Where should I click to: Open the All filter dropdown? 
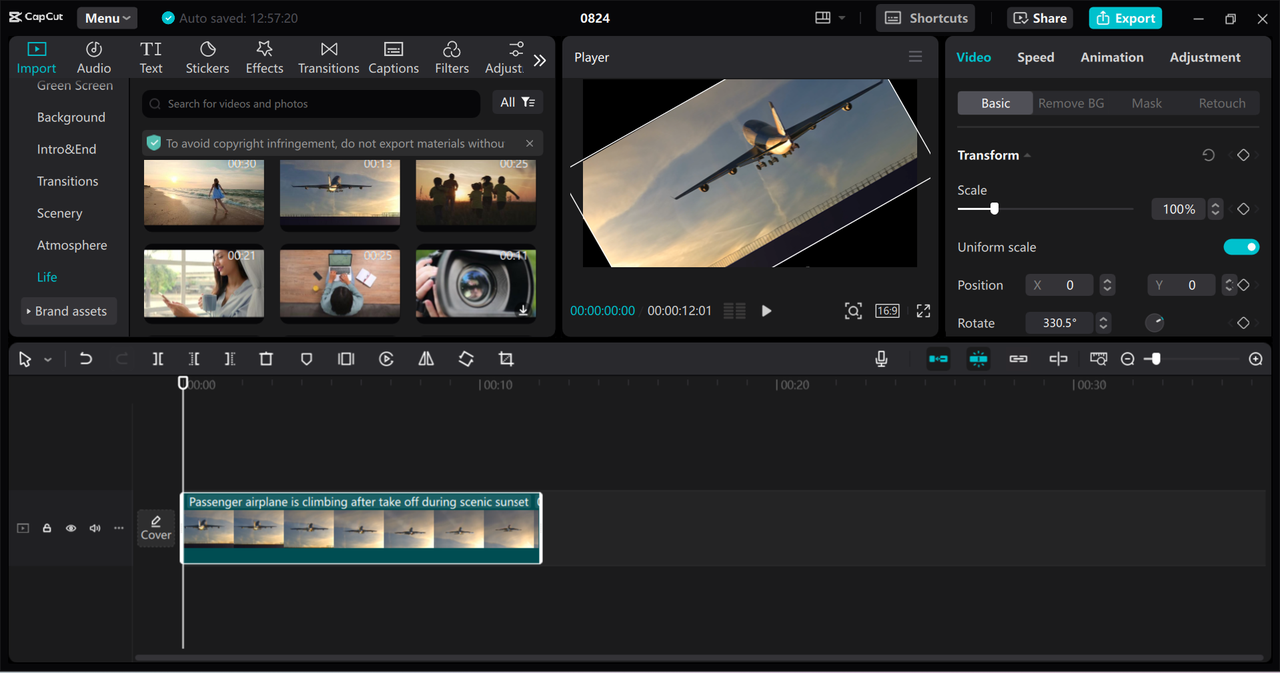coord(518,103)
